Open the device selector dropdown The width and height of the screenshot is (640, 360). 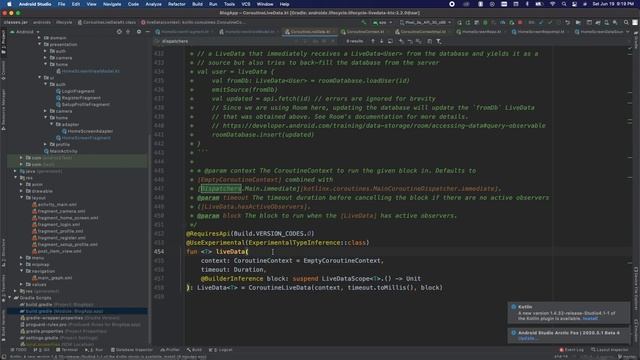click(x=425, y=22)
